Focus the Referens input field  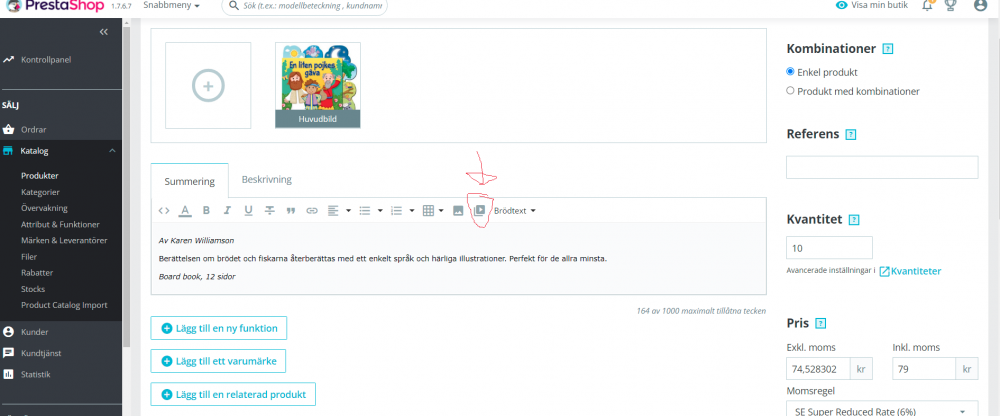point(882,167)
